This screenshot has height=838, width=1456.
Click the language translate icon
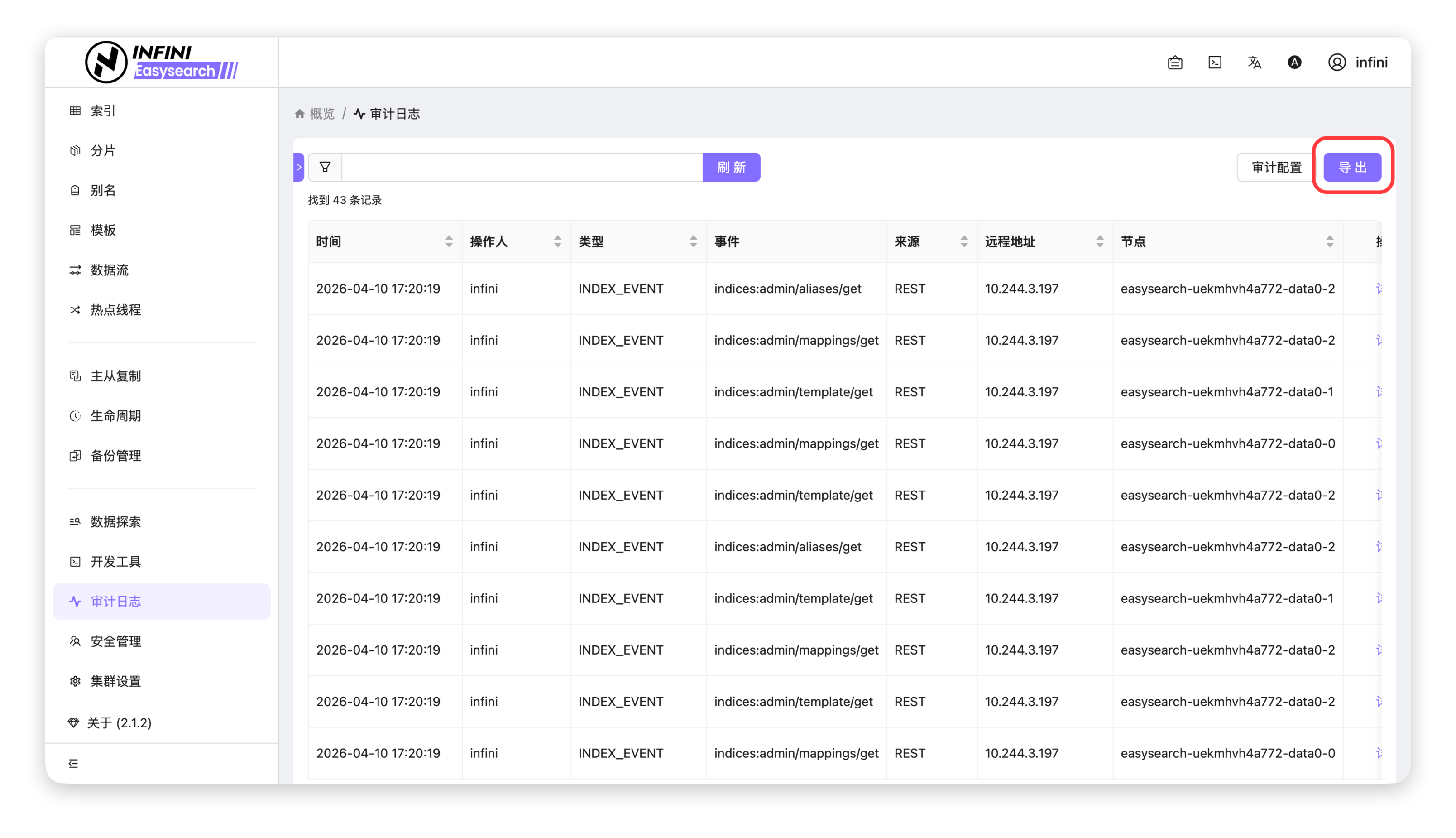tap(1254, 62)
